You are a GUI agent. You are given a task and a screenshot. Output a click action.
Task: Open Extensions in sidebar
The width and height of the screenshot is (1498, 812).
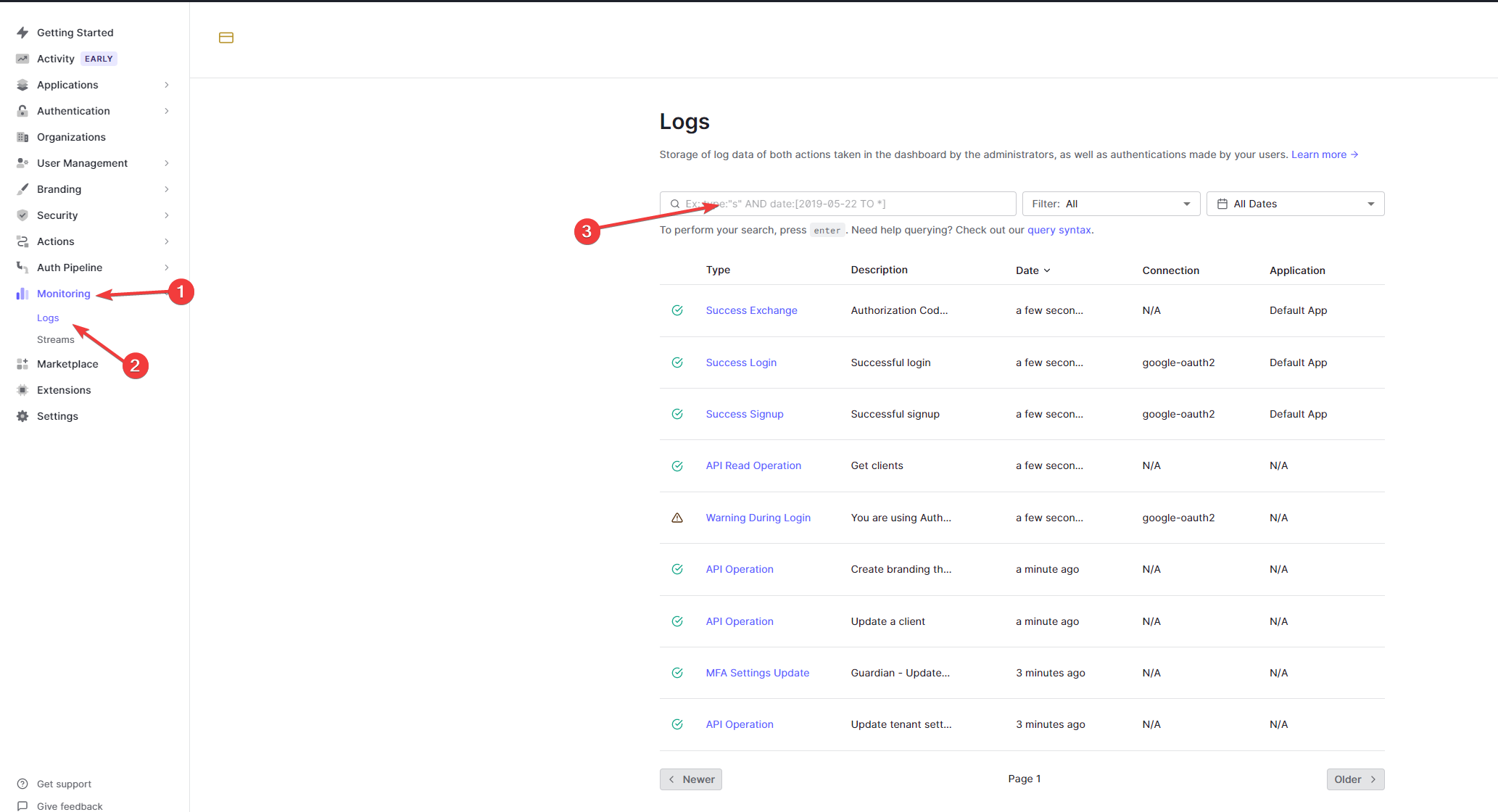(x=64, y=390)
